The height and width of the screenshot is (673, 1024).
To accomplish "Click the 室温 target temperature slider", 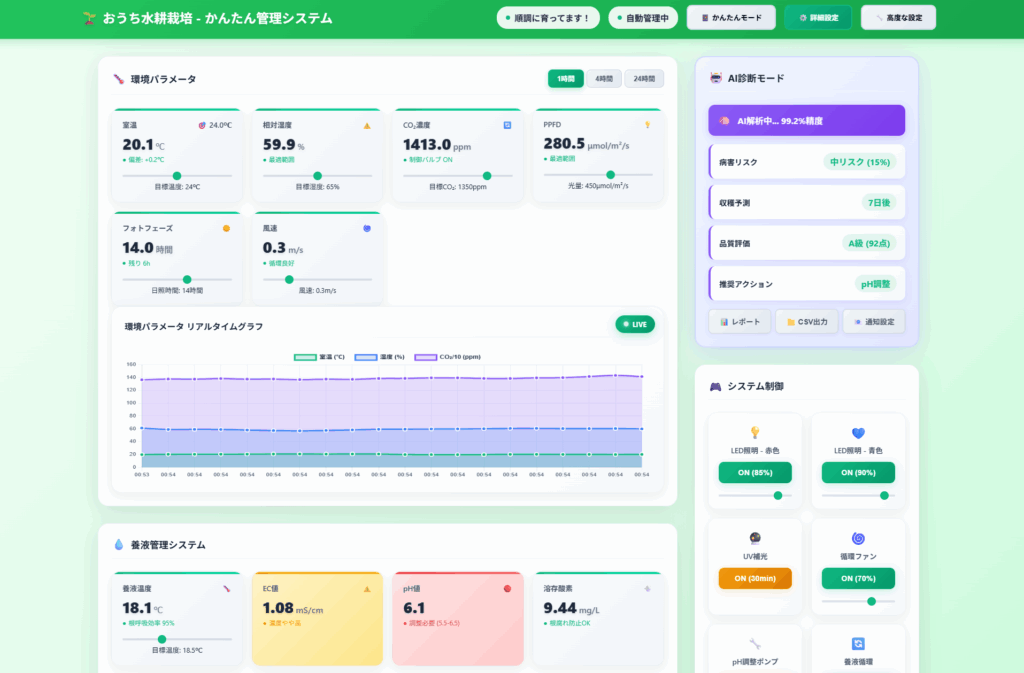I will click(x=176, y=176).
